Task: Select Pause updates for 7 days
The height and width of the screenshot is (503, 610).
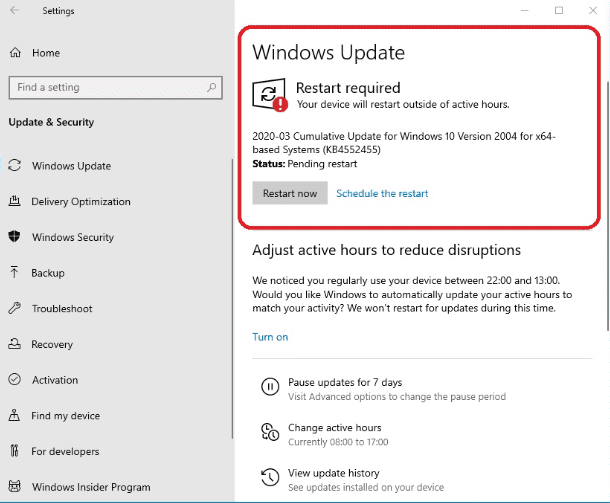Action: (x=345, y=382)
